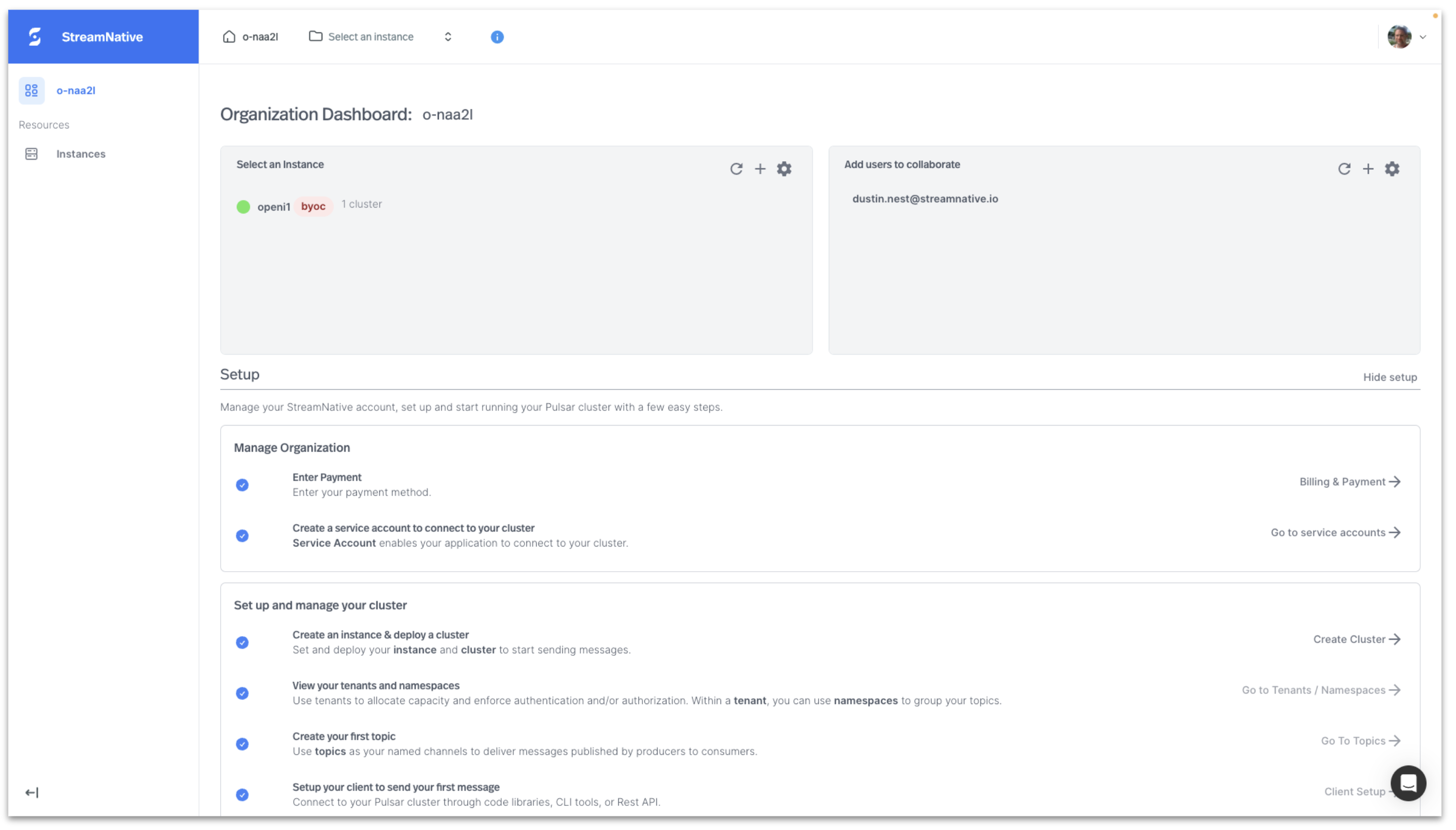Refresh the Add users to collaborate panel

coord(1344,169)
